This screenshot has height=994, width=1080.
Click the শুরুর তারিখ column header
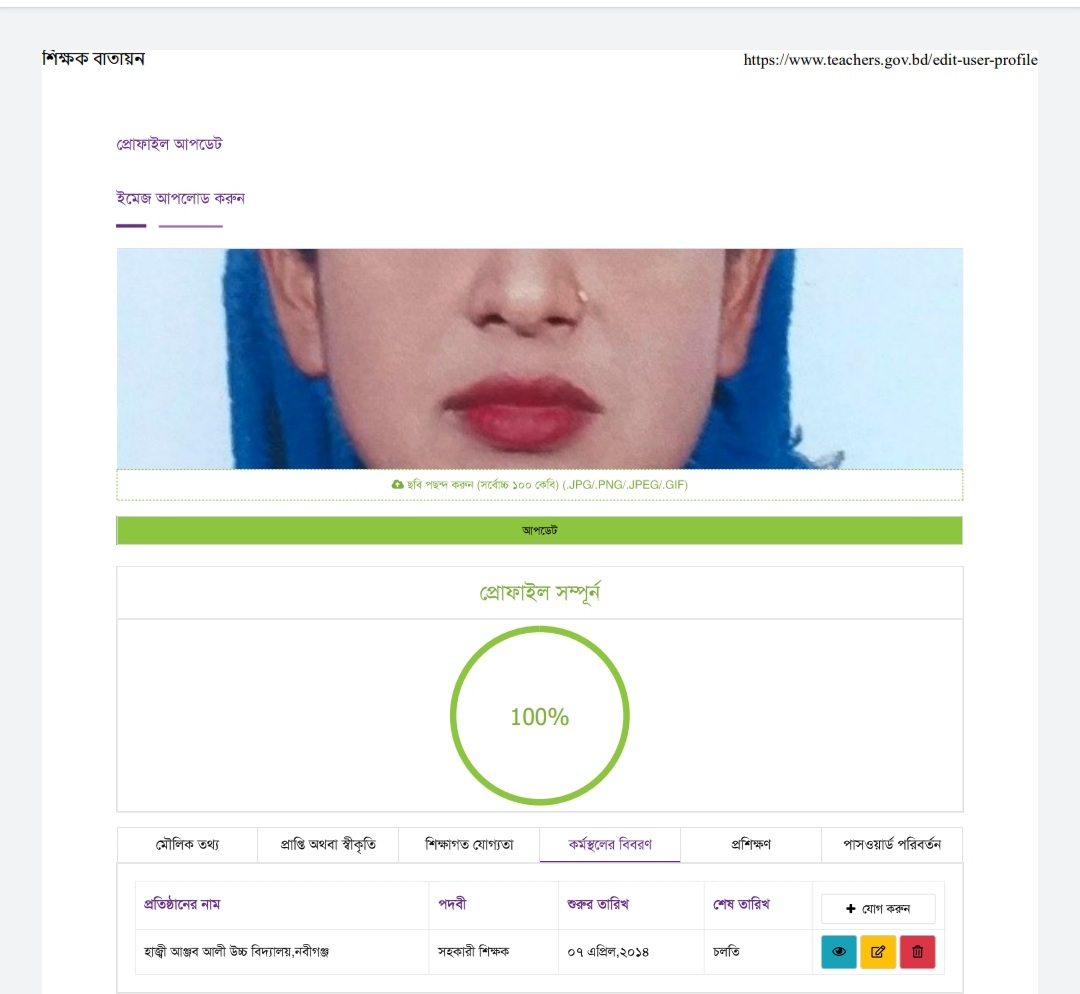click(598, 904)
